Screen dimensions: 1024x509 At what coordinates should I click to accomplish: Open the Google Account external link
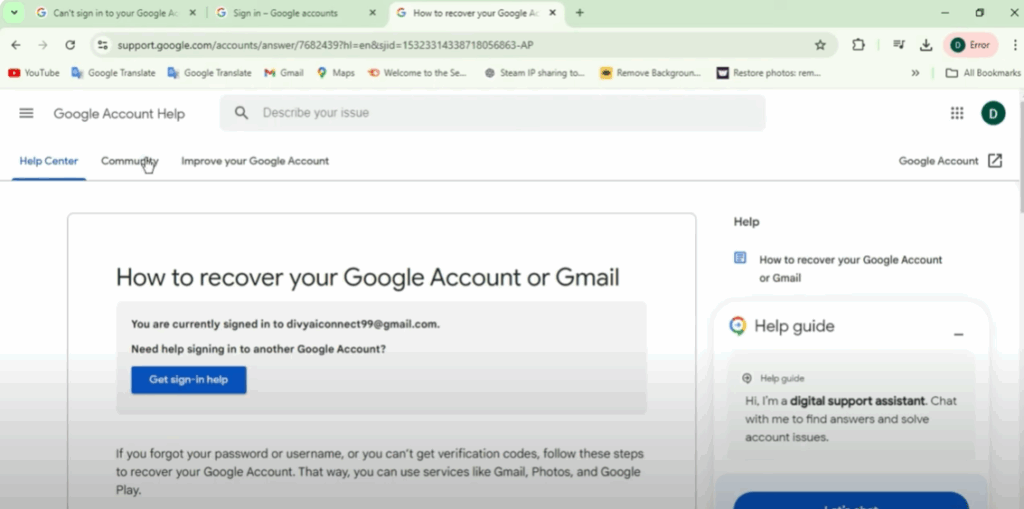950,161
